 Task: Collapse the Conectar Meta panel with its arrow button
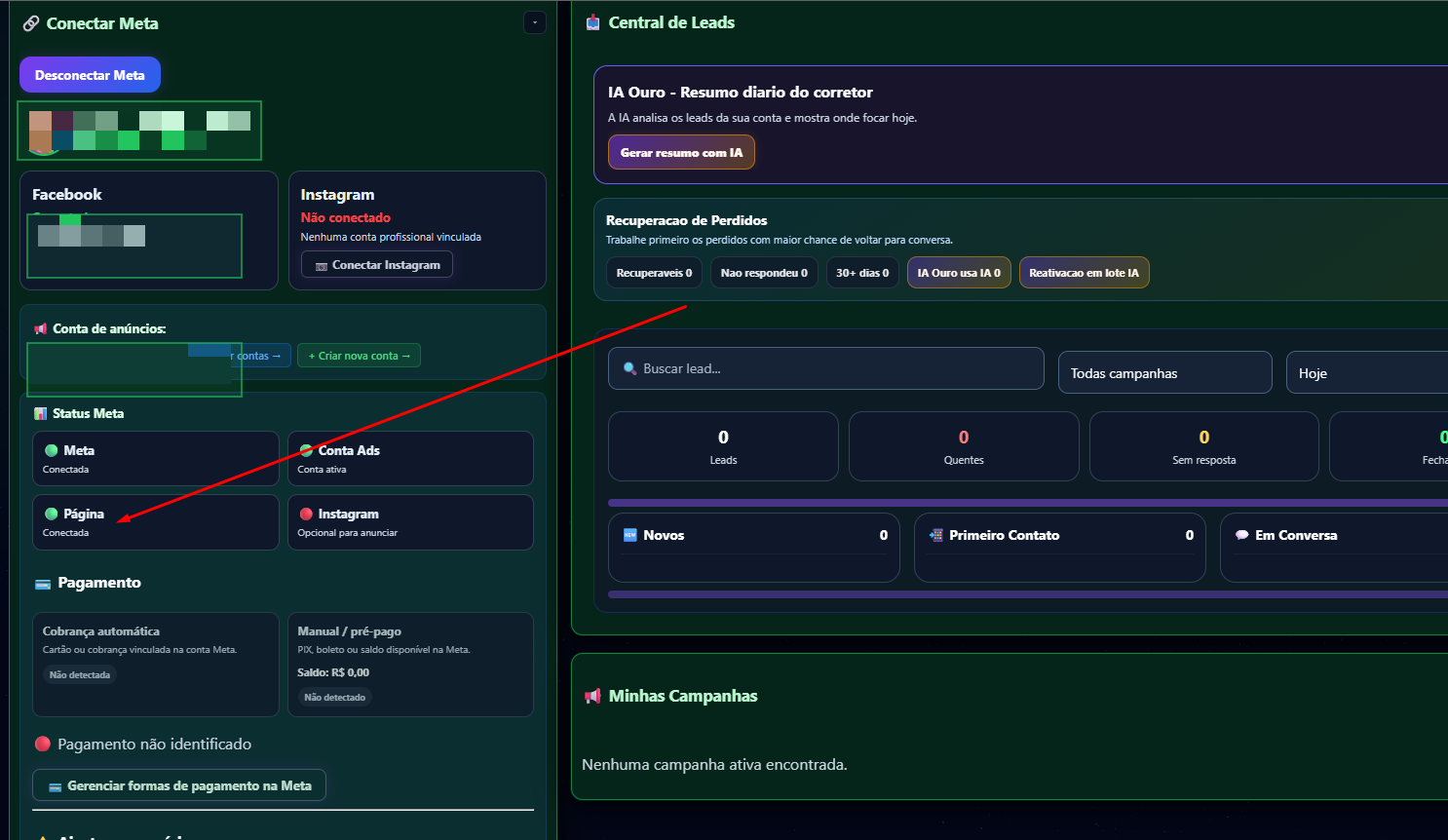click(535, 22)
